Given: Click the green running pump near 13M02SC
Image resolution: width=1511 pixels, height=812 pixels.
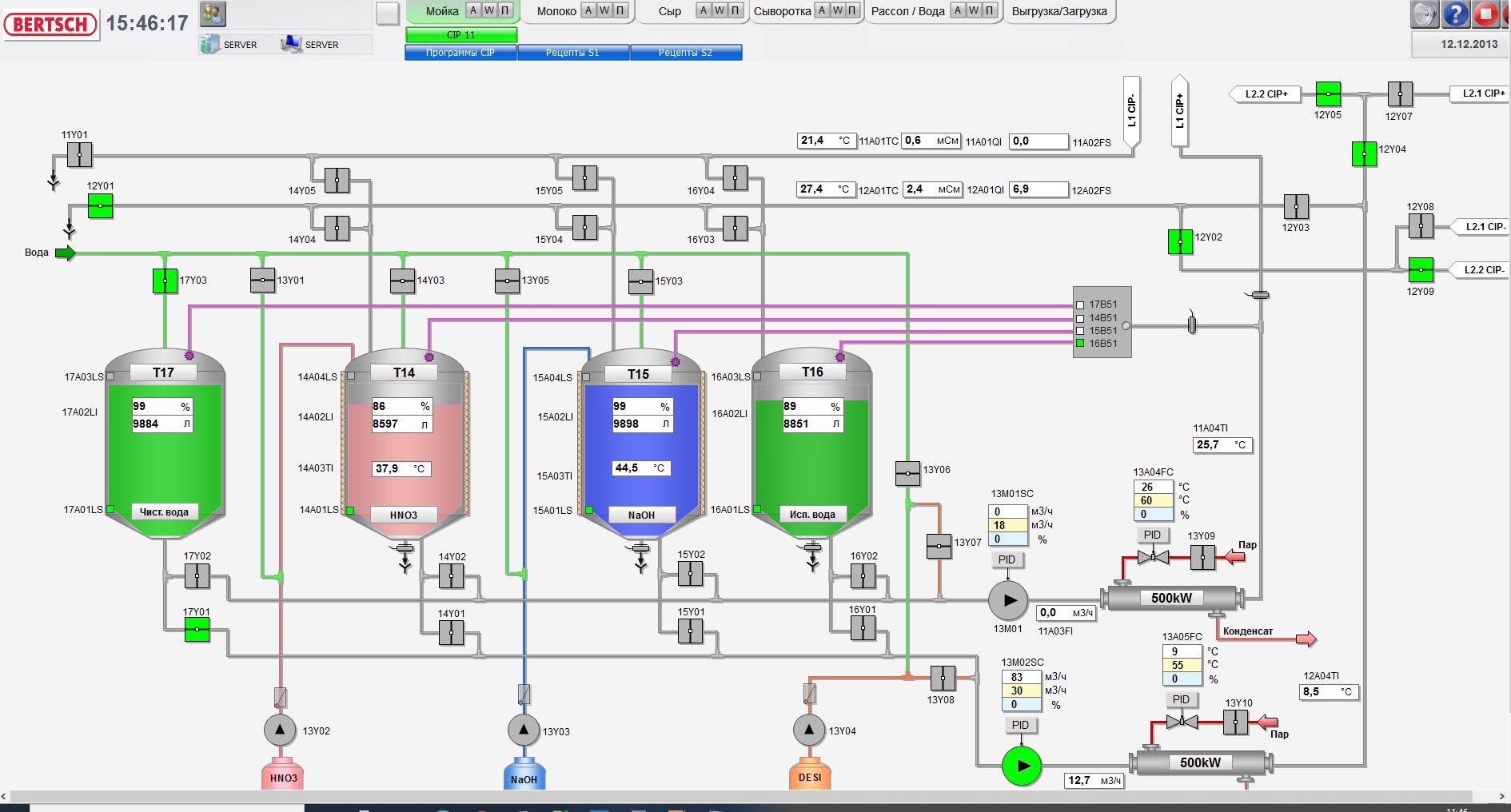Looking at the screenshot, I should coord(1022,766).
